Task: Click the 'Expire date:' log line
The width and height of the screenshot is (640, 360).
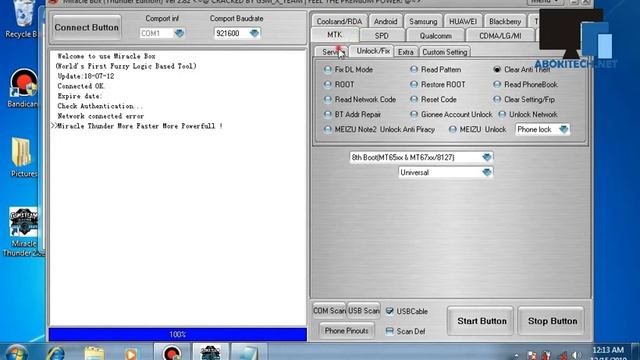Action: pos(80,96)
